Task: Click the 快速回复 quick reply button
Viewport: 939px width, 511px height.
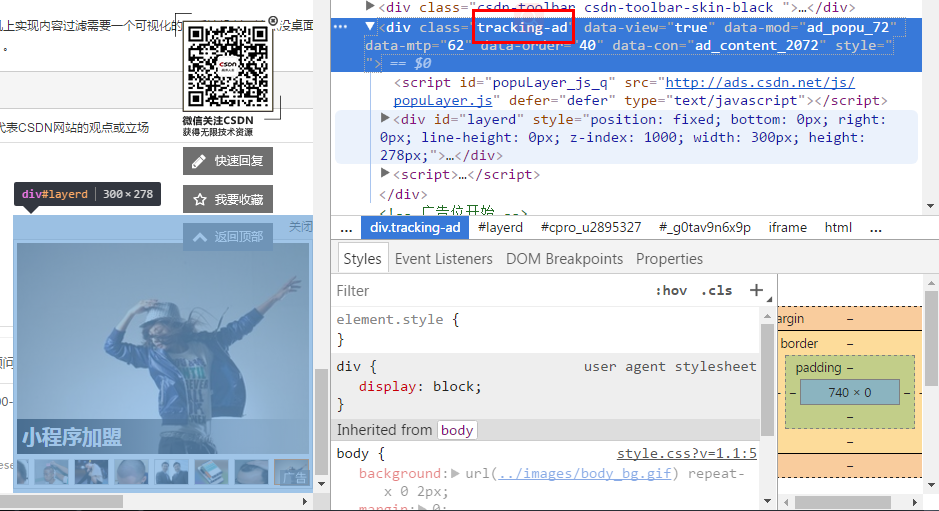Action: click(228, 161)
